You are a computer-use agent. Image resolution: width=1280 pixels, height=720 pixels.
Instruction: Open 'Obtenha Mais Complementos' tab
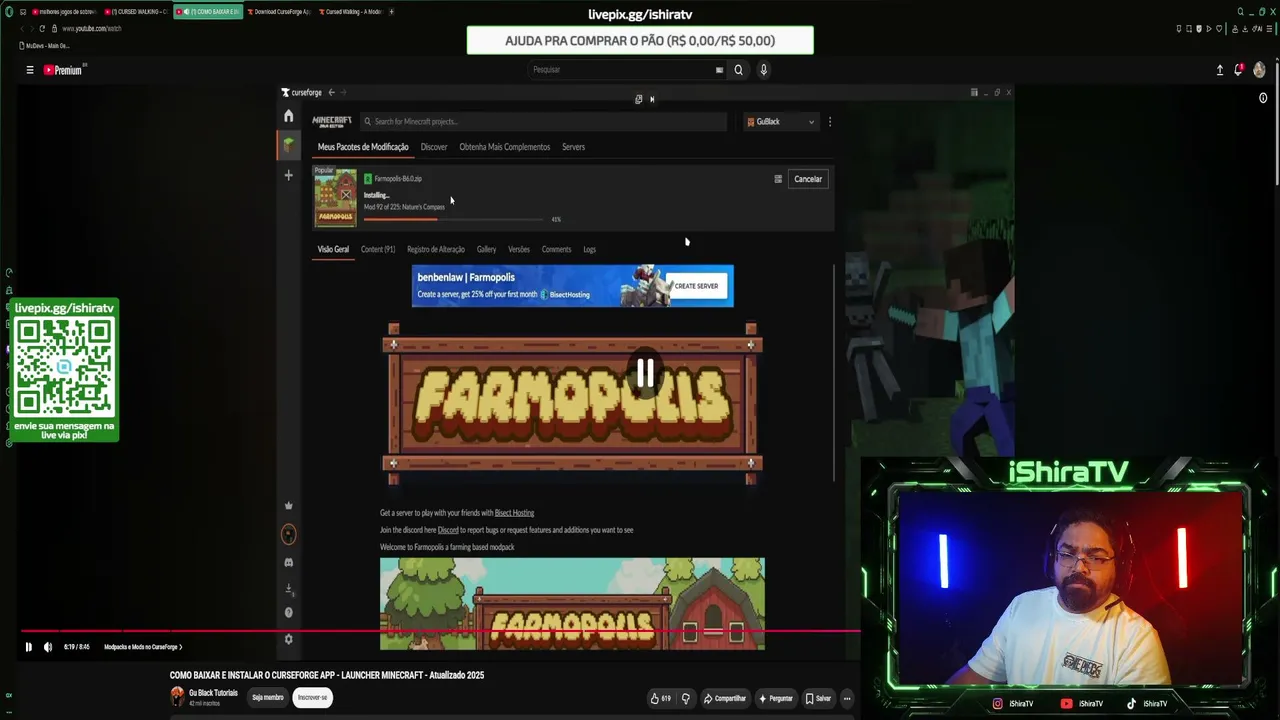[x=505, y=147]
